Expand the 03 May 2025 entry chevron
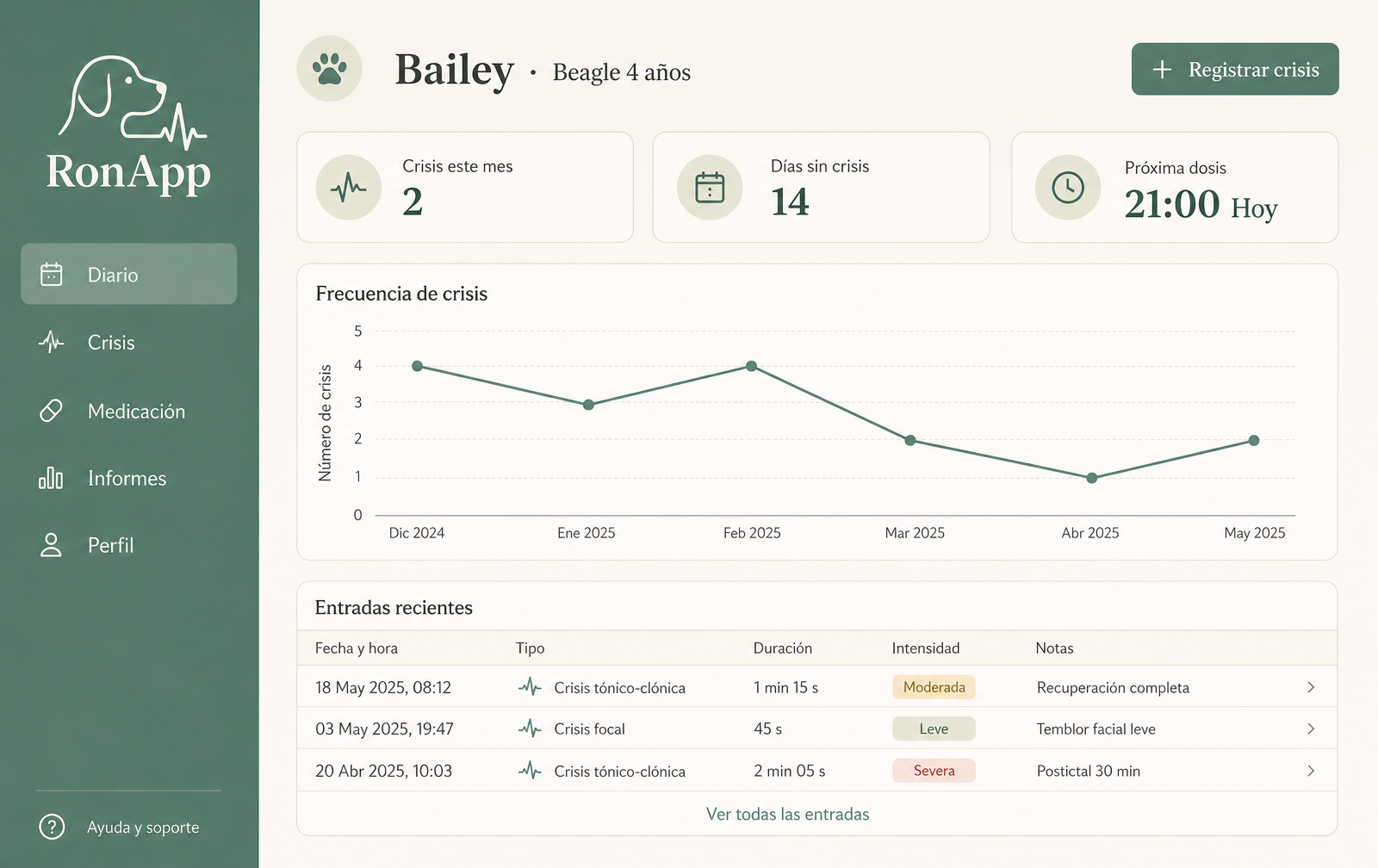This screenshot has height=868, width=1378. (x=1311, y=728)
